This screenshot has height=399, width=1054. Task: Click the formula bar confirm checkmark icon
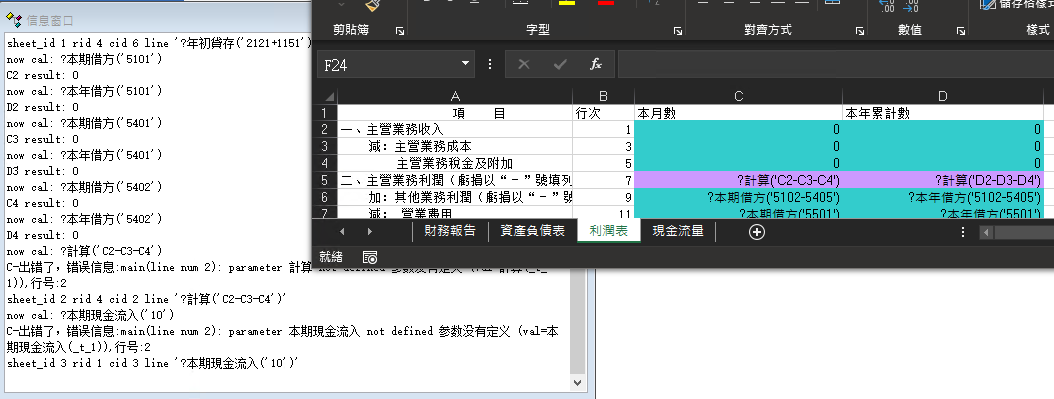click(560, 64)
